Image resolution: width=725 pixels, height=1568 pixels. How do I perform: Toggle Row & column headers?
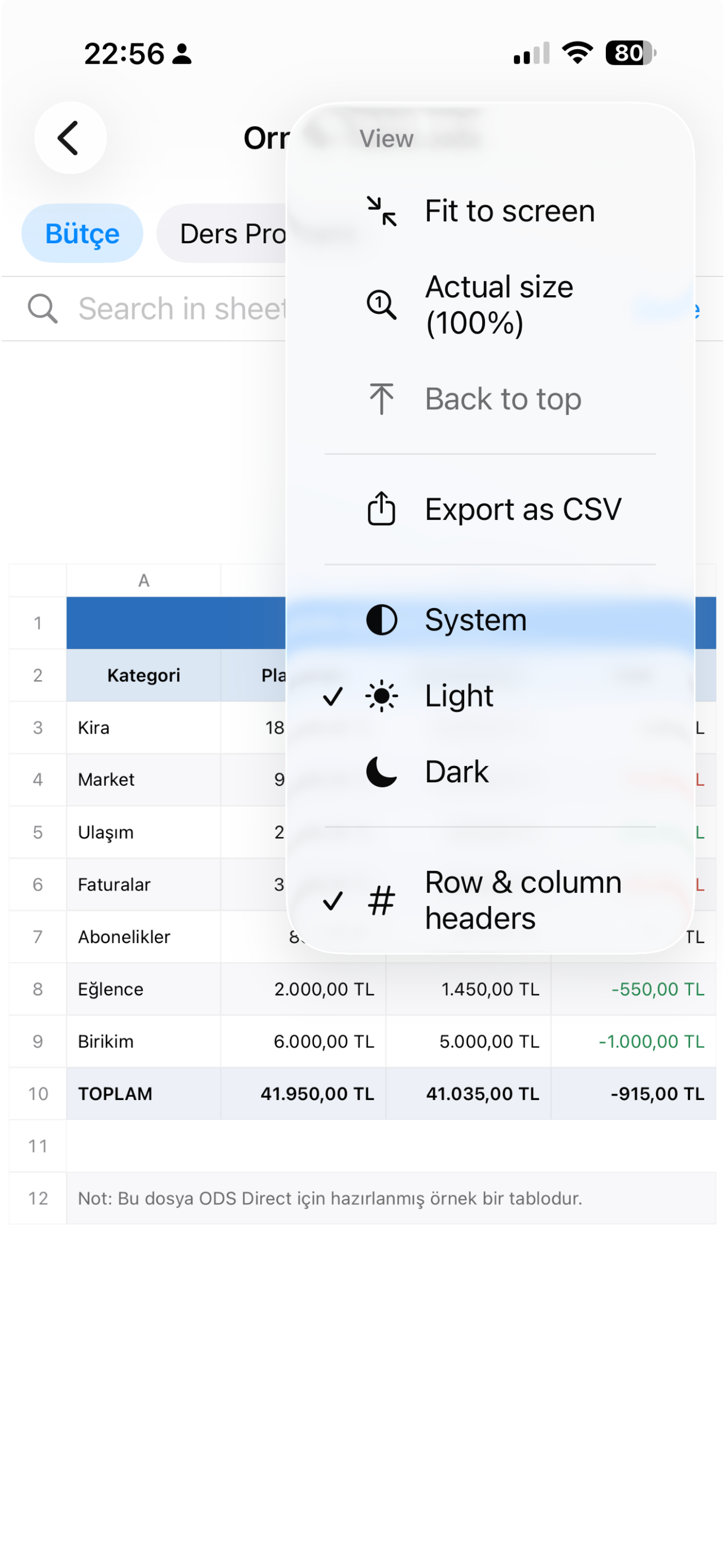point(490,901)
